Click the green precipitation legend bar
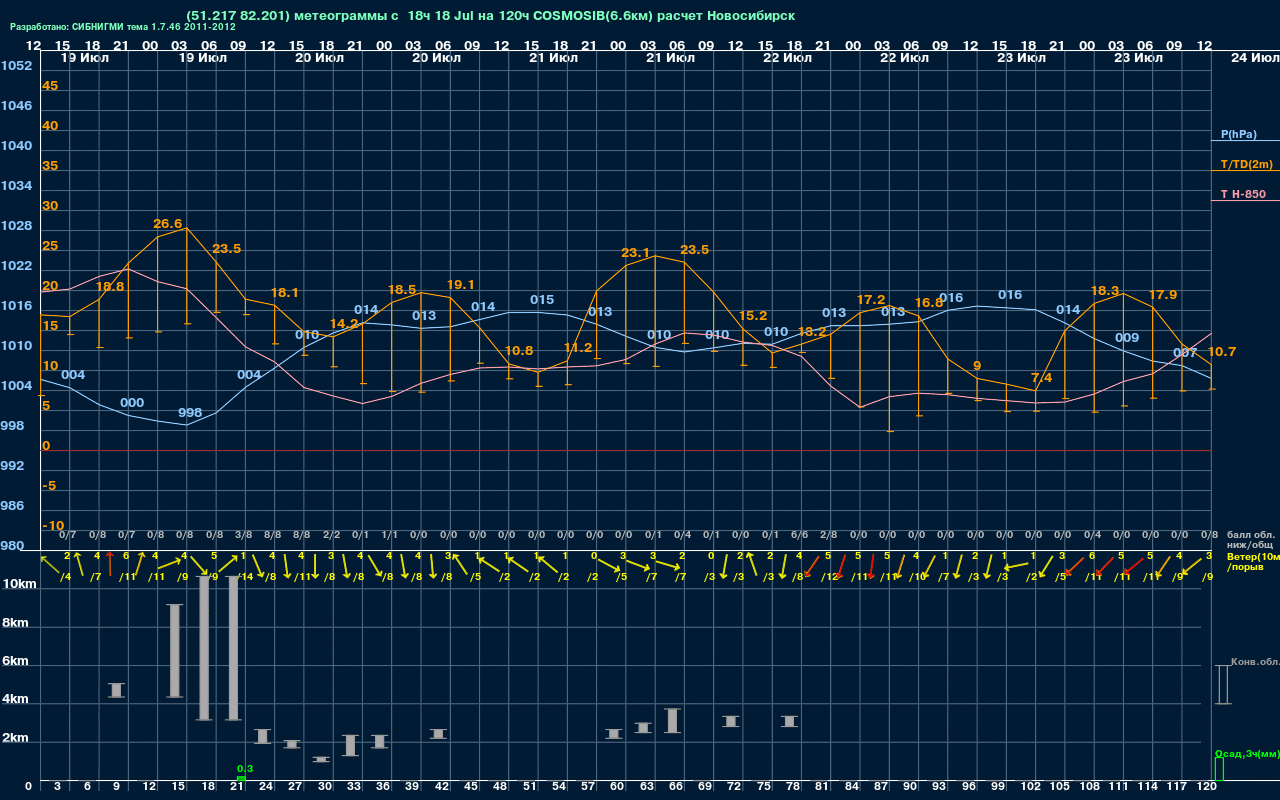The image size is (1280, 800). click(1218, 769)
